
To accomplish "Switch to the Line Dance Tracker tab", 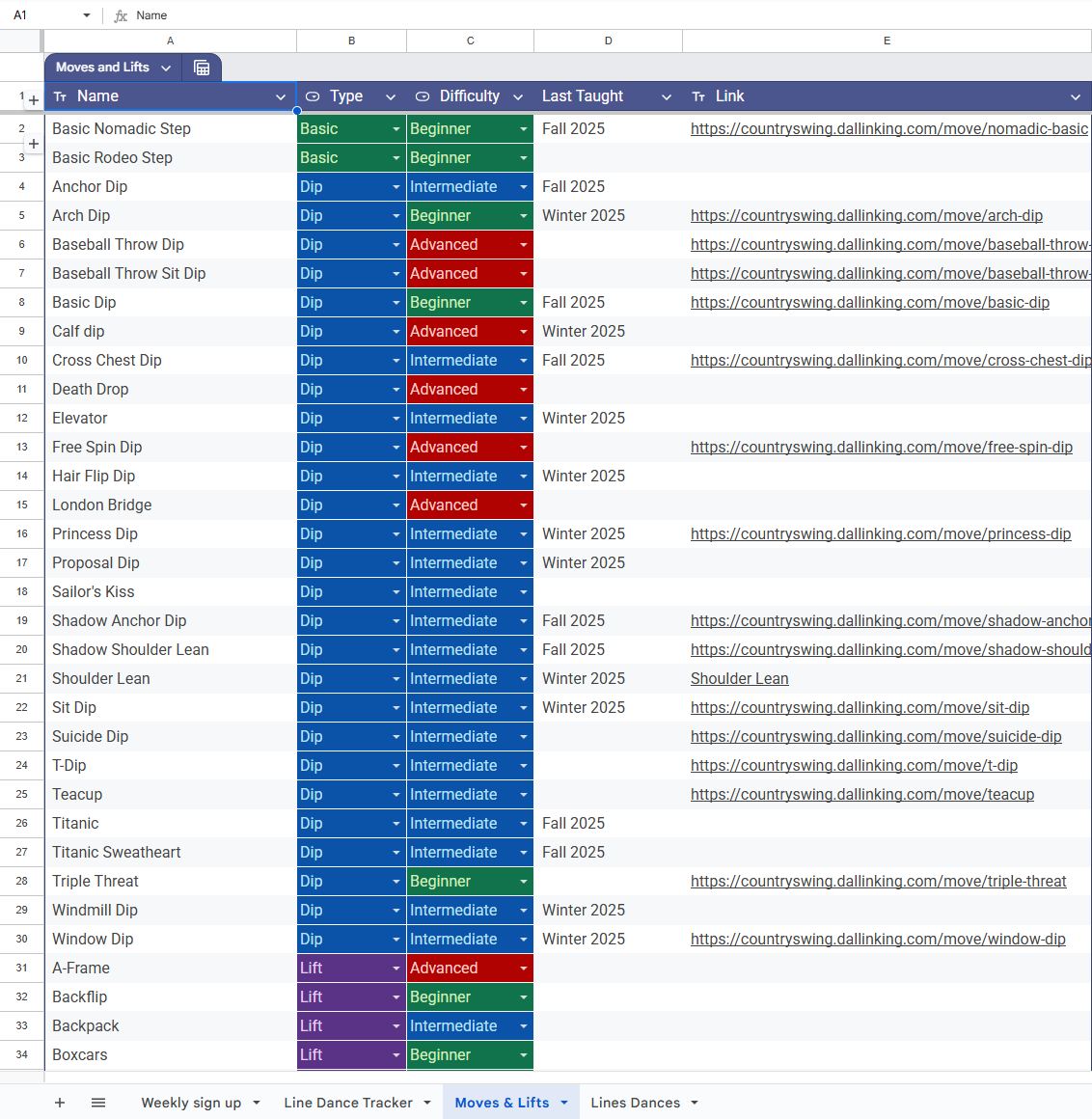I will coord(348,1103).
